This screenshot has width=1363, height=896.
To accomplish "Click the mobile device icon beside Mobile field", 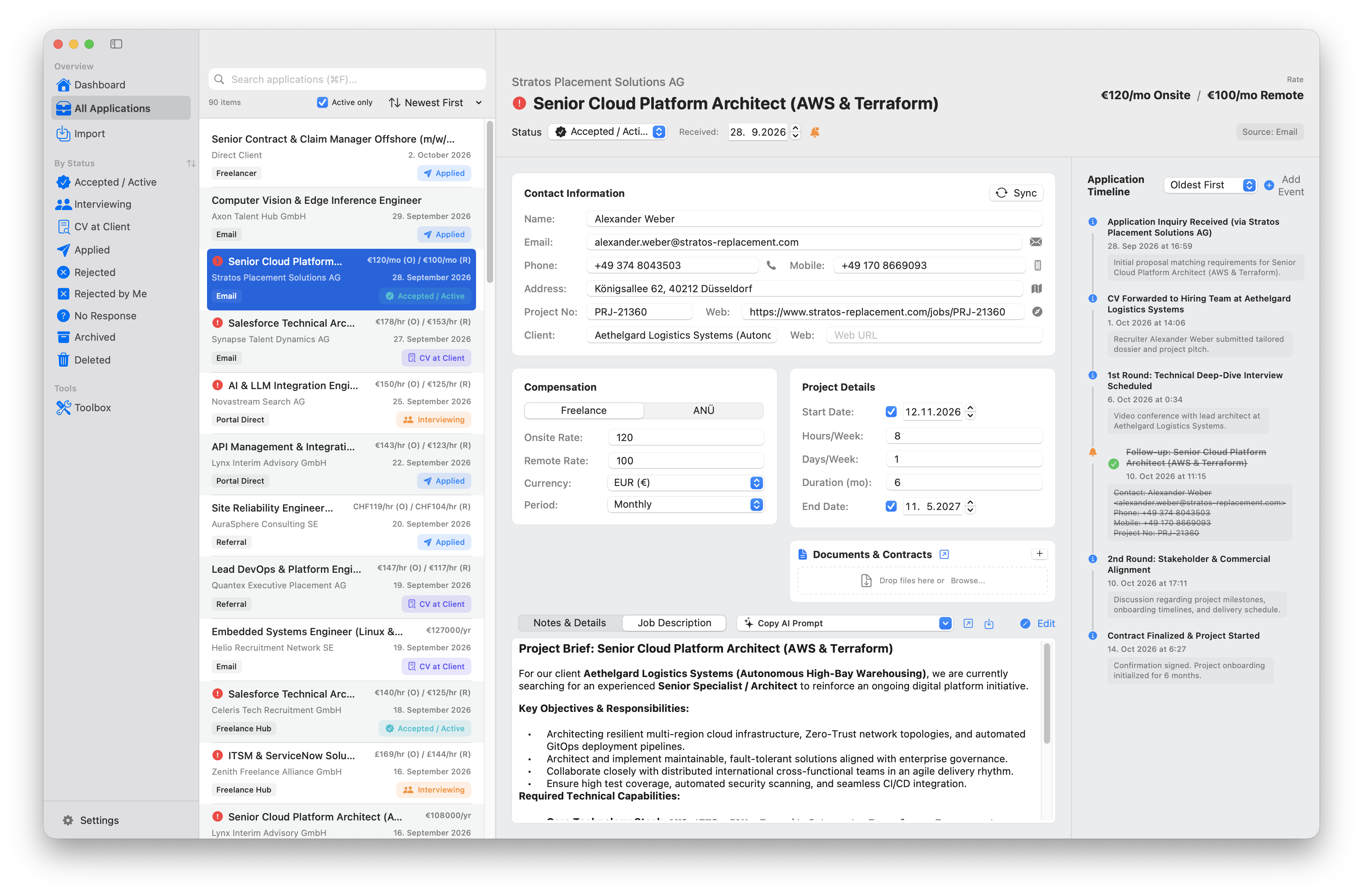I will click(1037, 265).
